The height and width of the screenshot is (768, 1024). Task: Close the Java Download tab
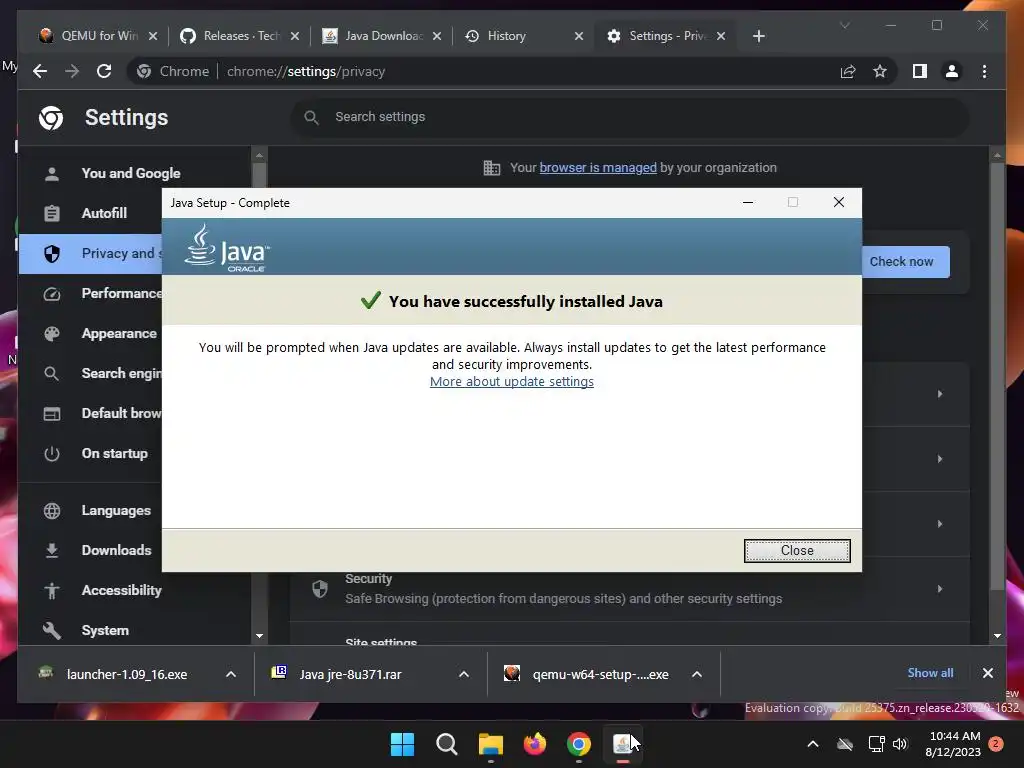pyautogui.click(x=437, y=36)
